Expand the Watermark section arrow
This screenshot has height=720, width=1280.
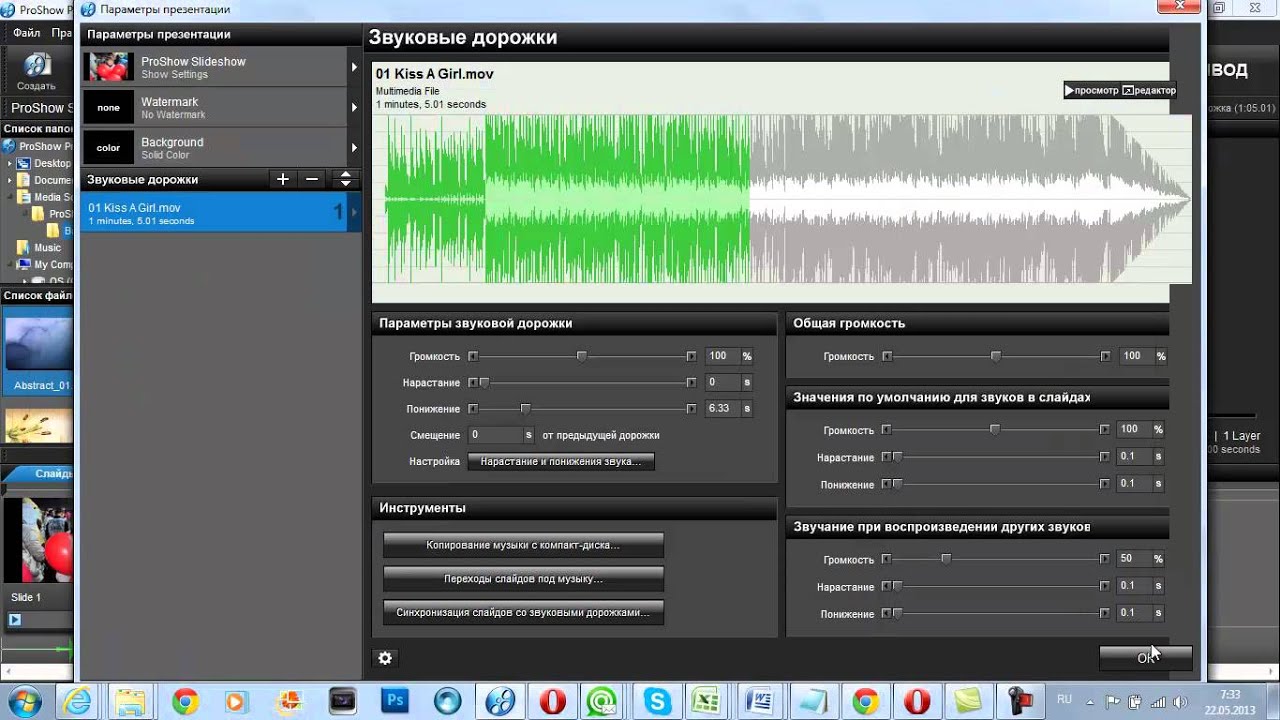pos(354,107)
